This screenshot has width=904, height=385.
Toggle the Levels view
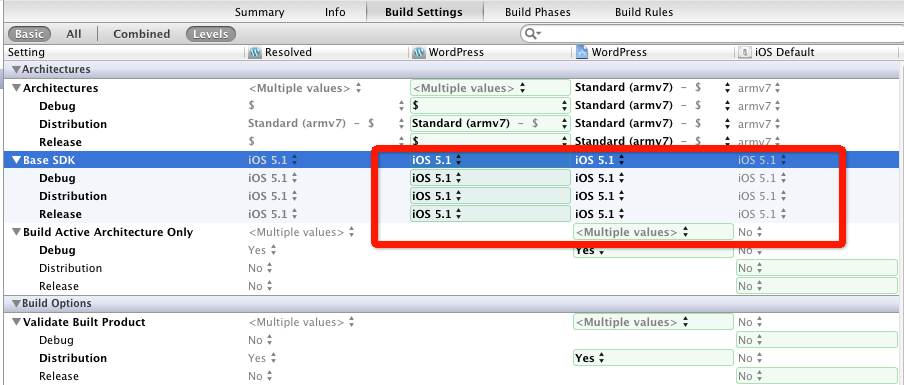(210, 34)
